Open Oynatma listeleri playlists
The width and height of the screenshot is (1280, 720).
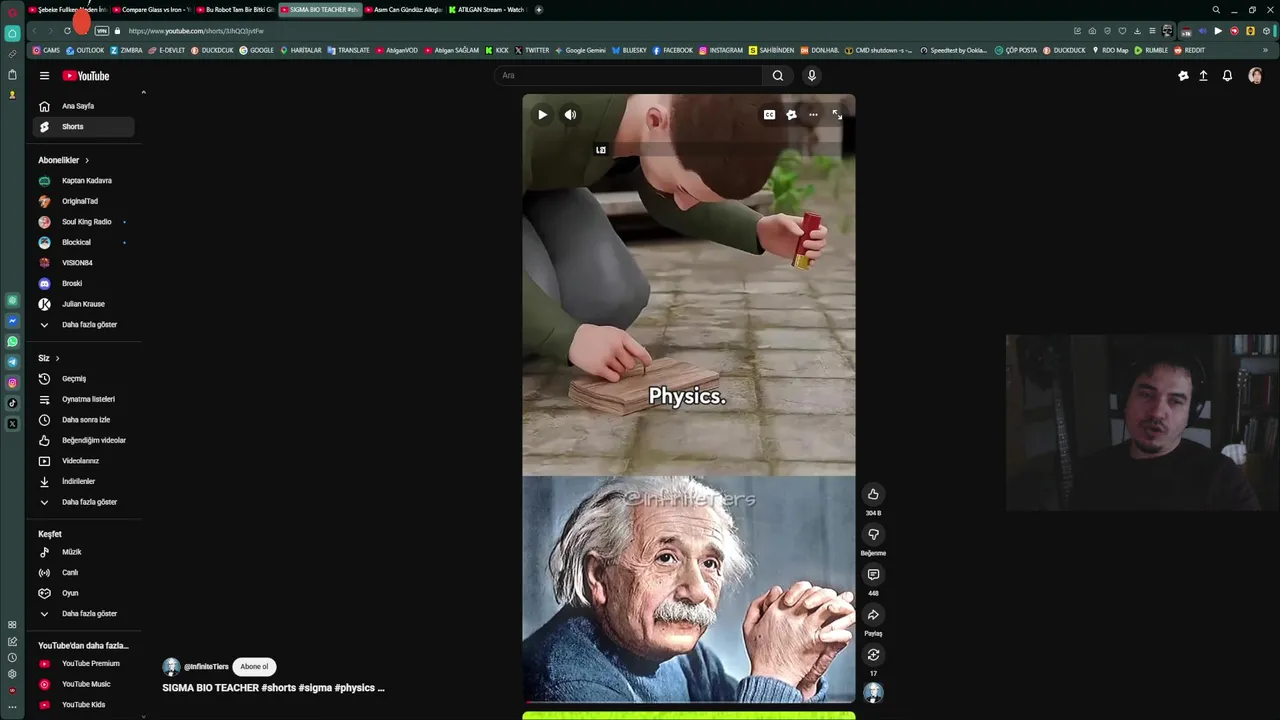click(x=84, y=399)
